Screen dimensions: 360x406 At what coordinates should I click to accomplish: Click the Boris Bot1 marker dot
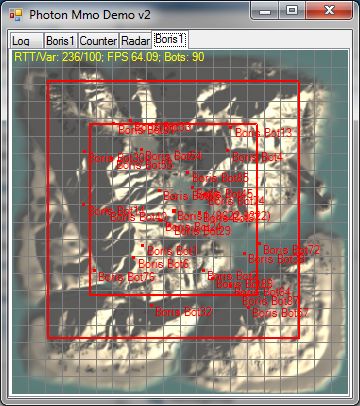(143, 246)
